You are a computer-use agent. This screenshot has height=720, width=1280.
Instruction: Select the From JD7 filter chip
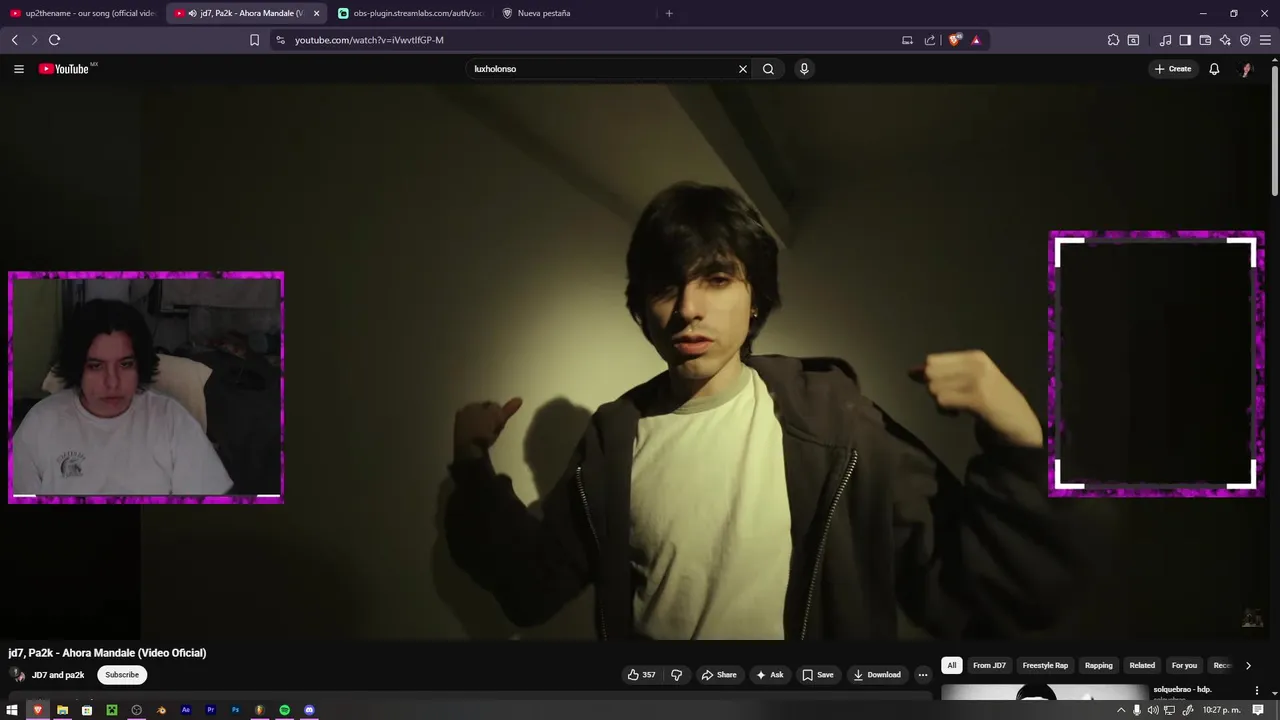tap(989, 665)
